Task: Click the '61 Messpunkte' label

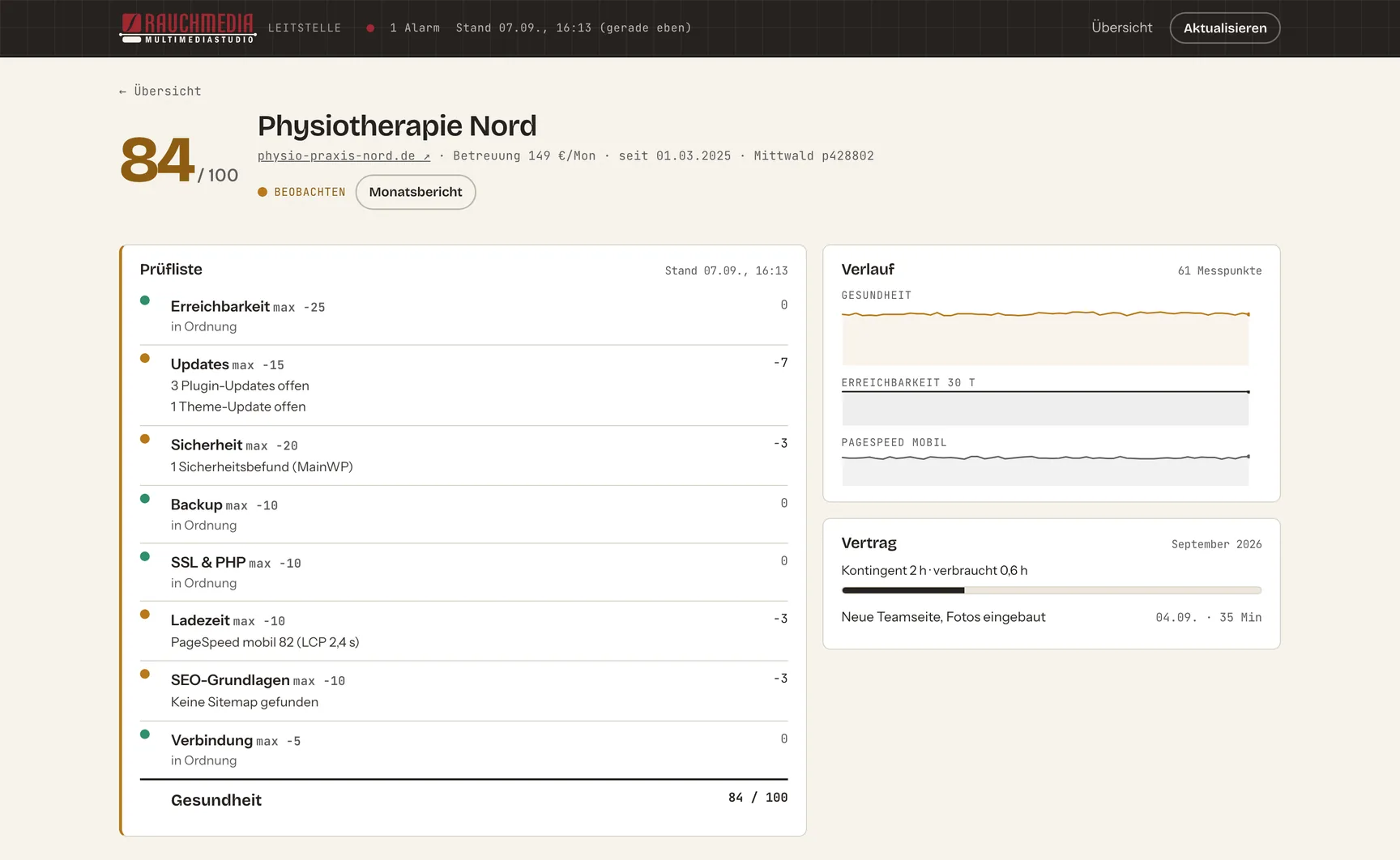Action: (1219, 270)
